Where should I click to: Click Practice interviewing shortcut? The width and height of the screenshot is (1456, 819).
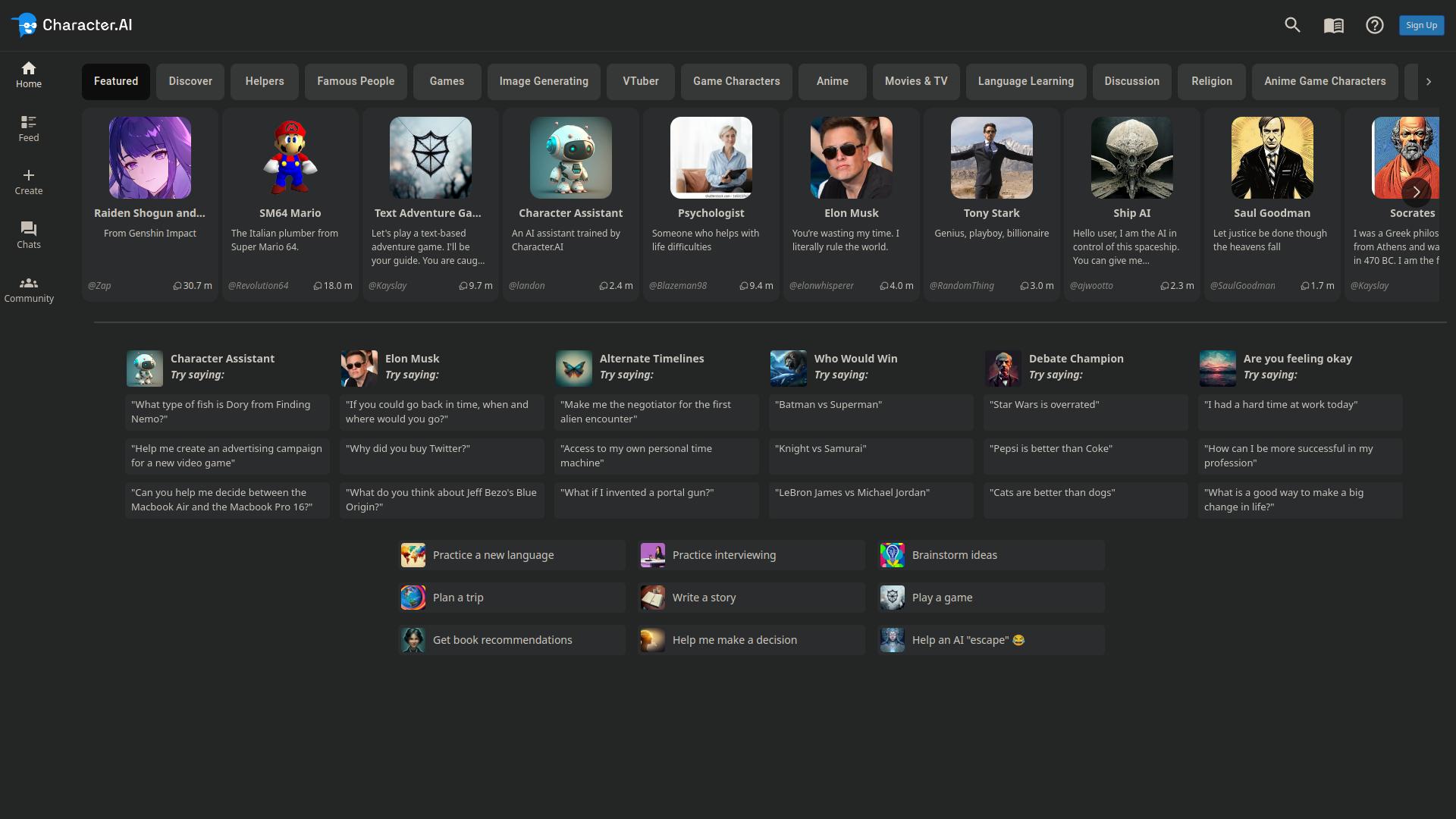click(x=752, y=555)
